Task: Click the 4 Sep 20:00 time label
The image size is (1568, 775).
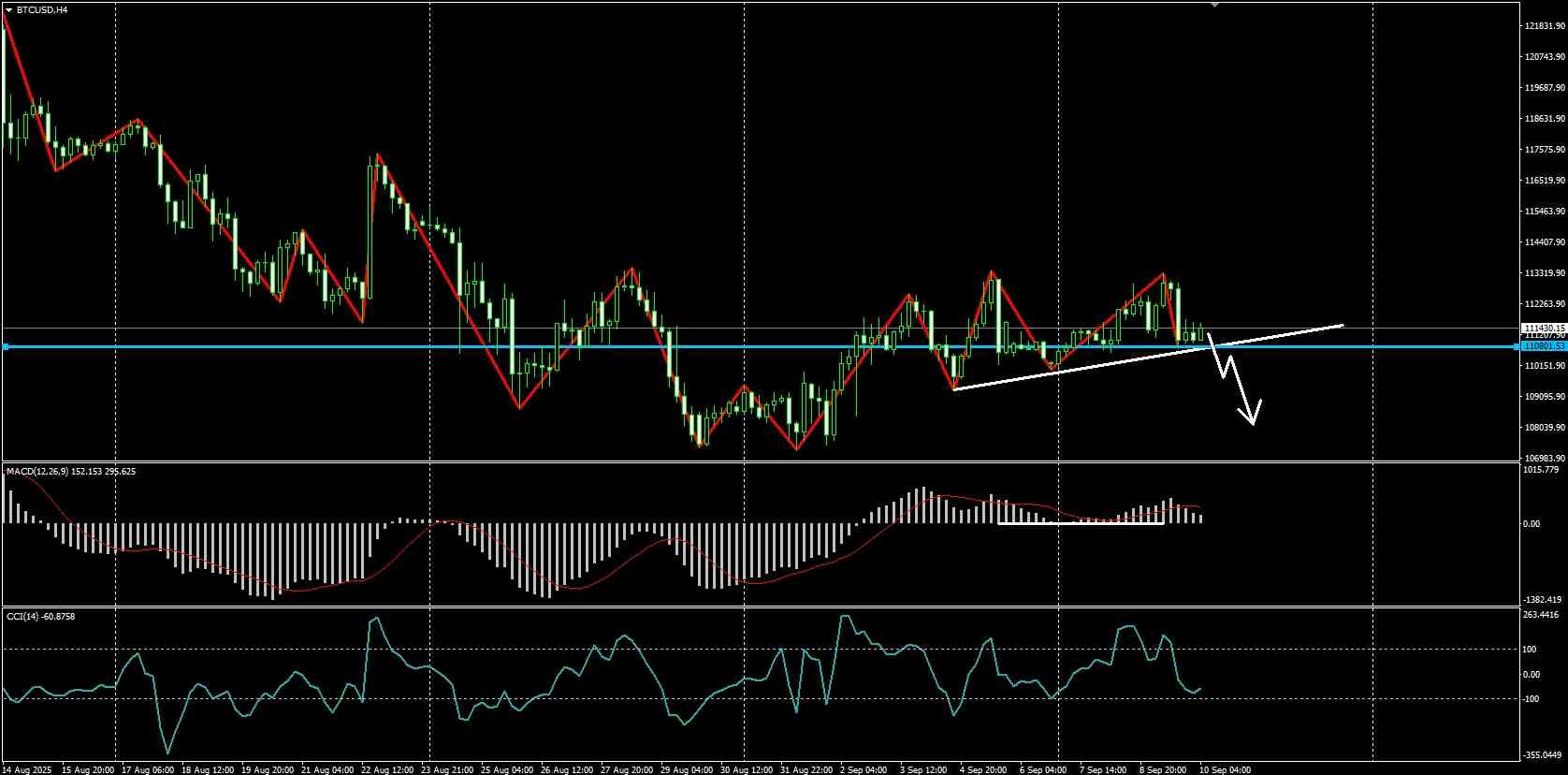Action: click(983, 769)
